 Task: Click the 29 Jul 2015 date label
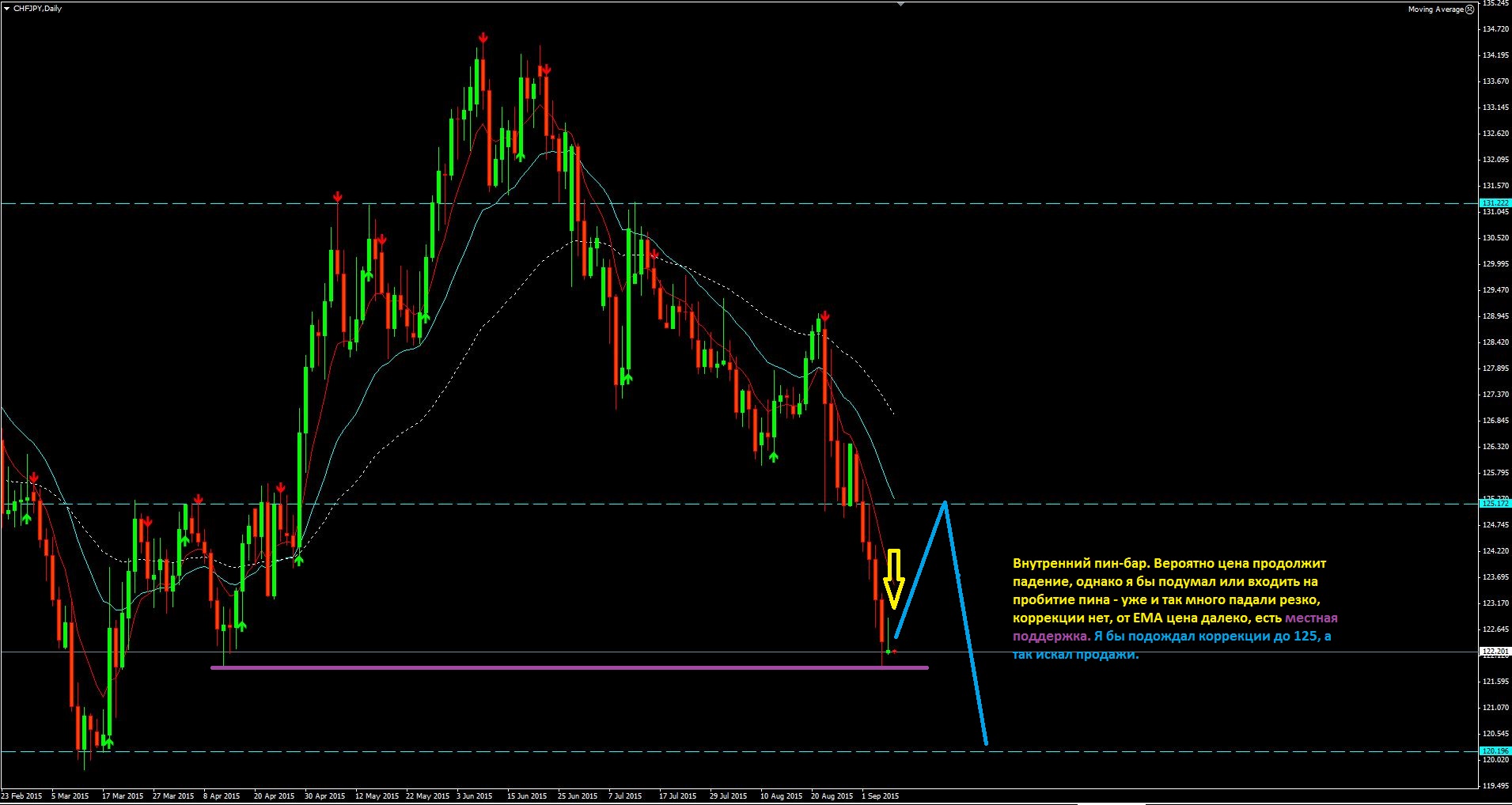tap(729, 796)
